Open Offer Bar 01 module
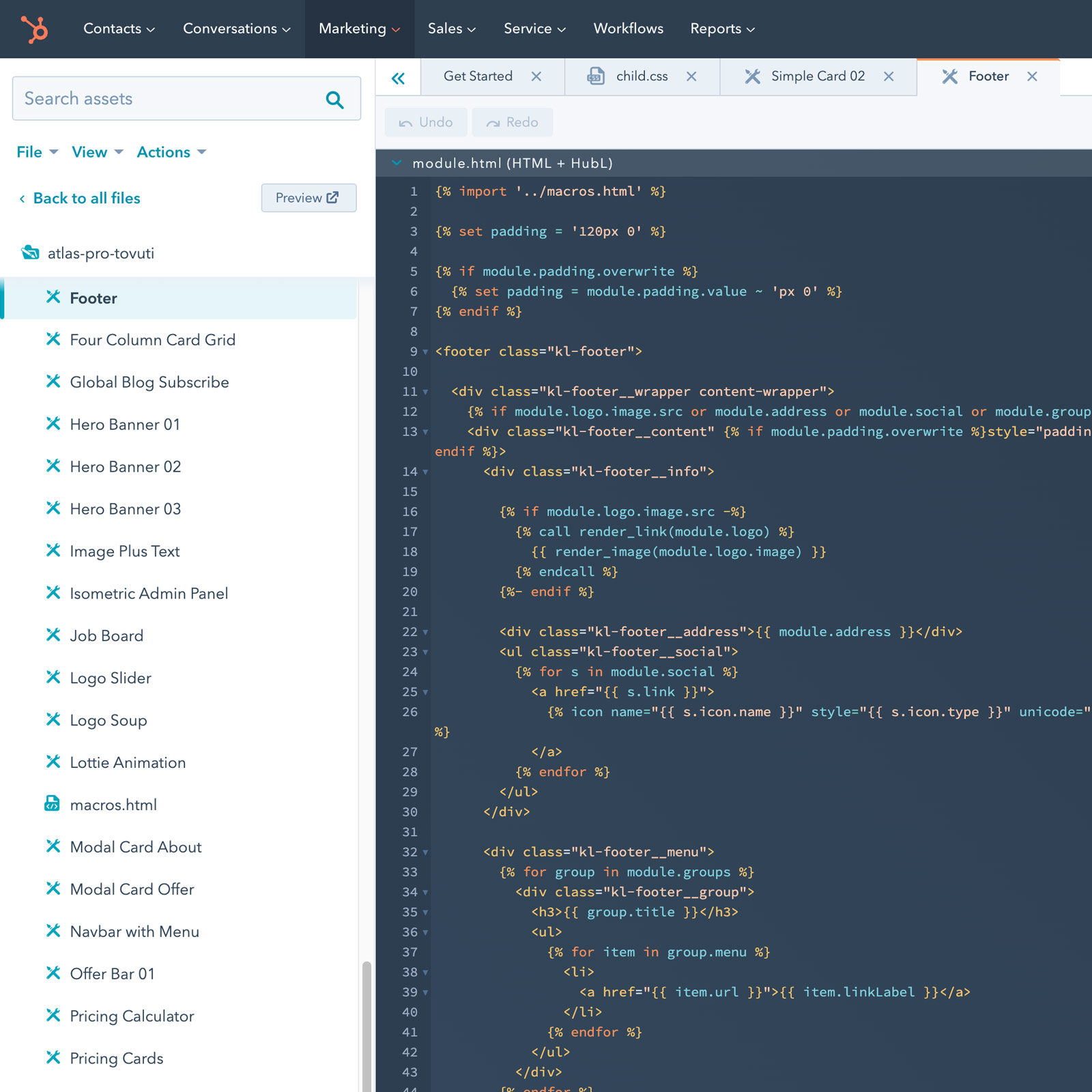 click(113, 974)
